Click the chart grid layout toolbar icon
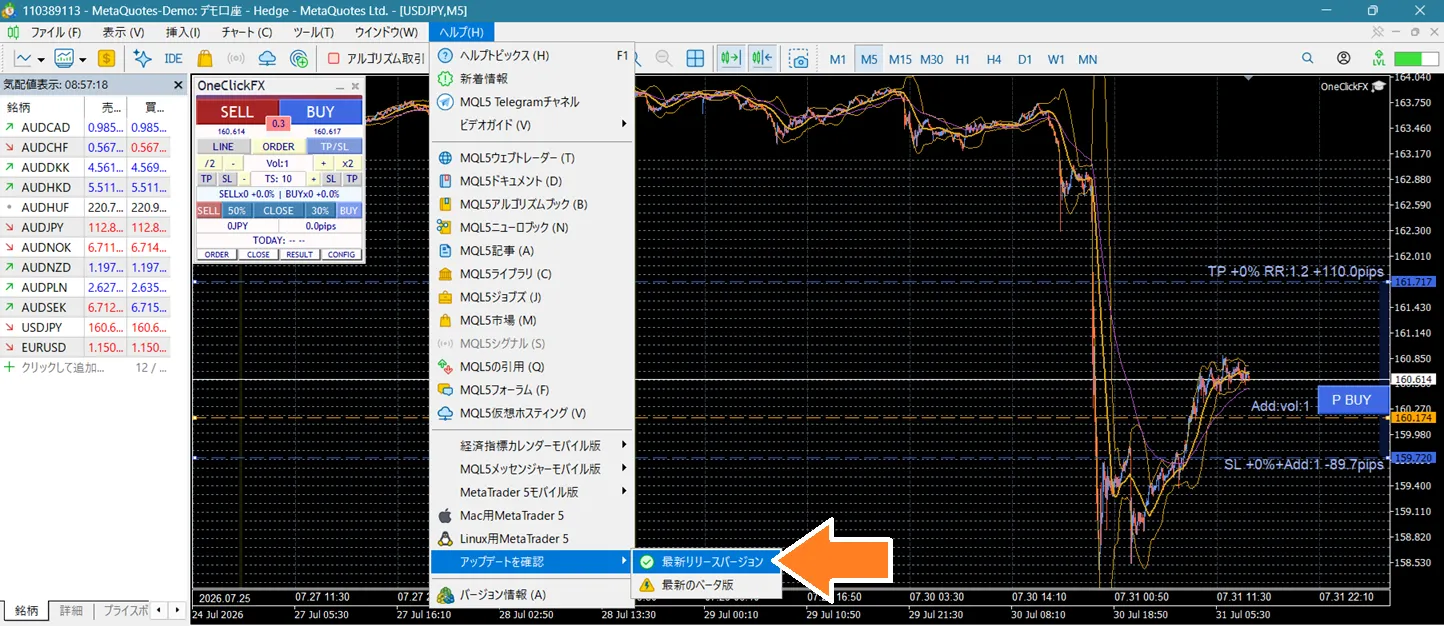The height and width of the screenshot is (626, 1444). tap(695, 59)
